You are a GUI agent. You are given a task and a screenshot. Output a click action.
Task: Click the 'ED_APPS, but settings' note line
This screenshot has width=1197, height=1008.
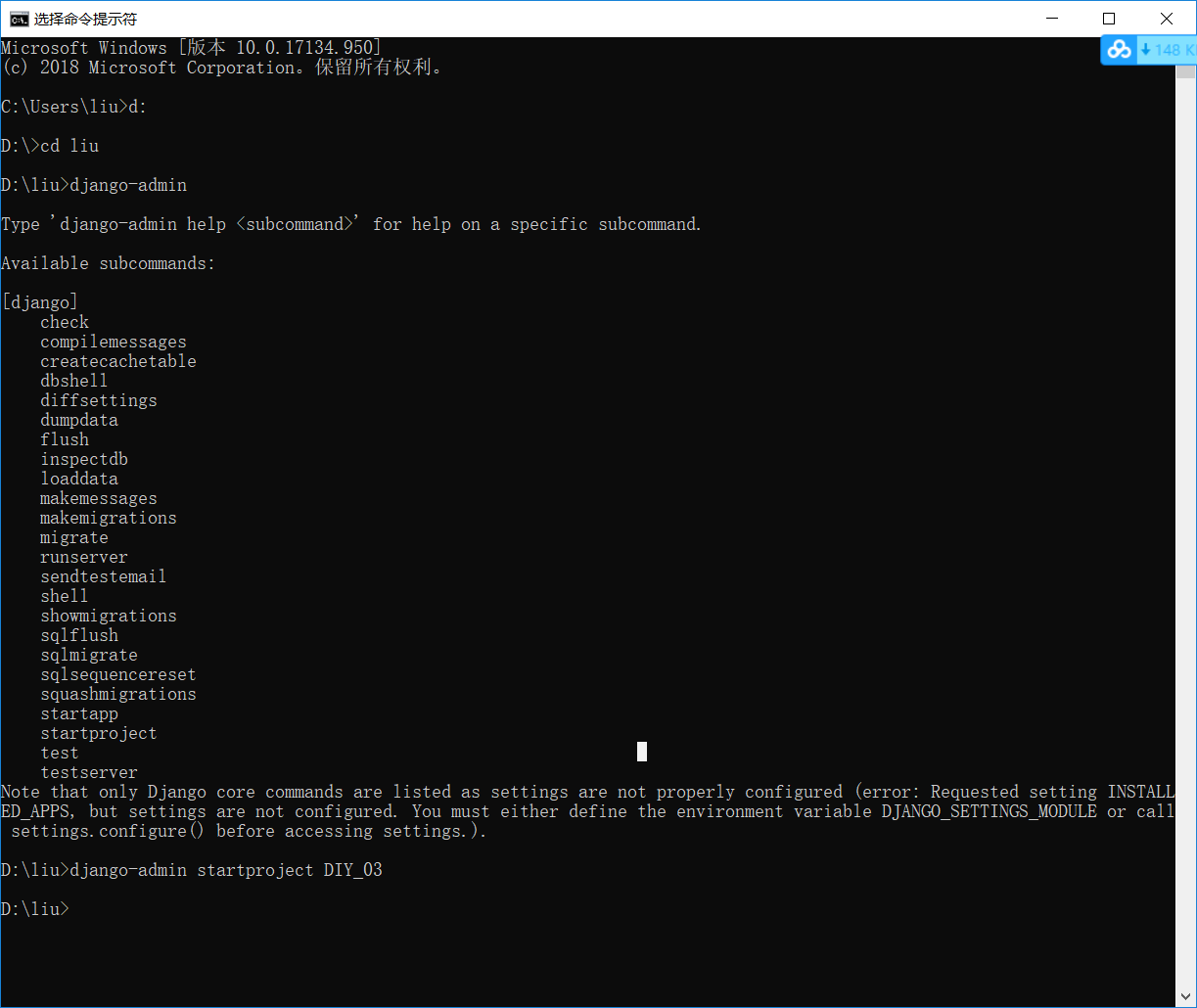point(587,811)
